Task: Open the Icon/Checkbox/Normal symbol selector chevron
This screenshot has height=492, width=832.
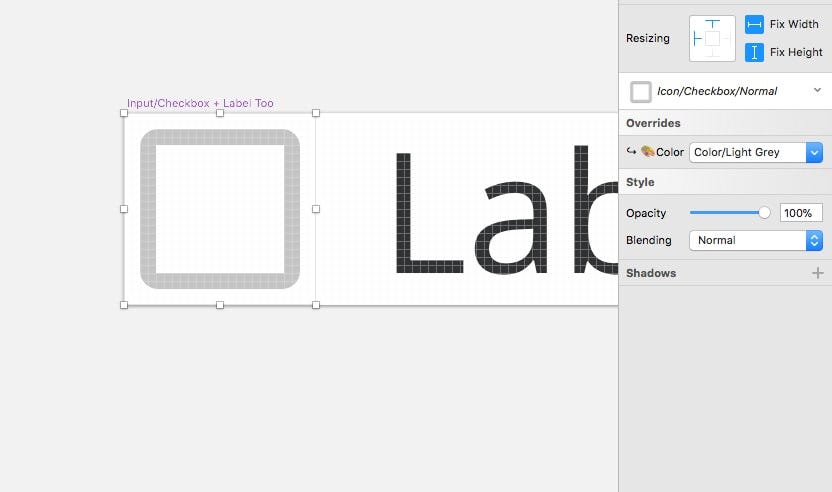Action: 817,90
